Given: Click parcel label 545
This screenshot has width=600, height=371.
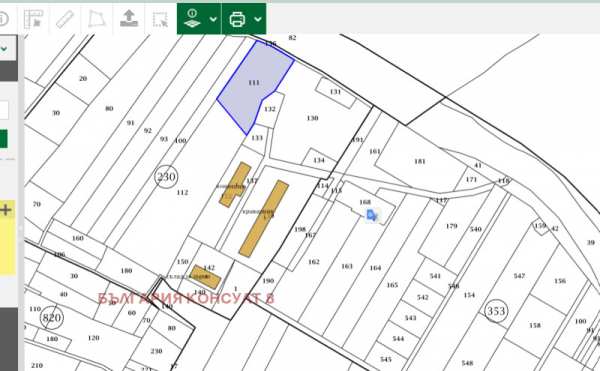Looking at the screenshot, I should click(386, 359).
